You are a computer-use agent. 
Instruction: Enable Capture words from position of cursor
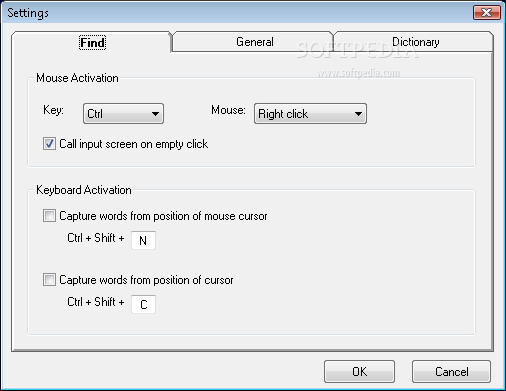tap(49, 279)
